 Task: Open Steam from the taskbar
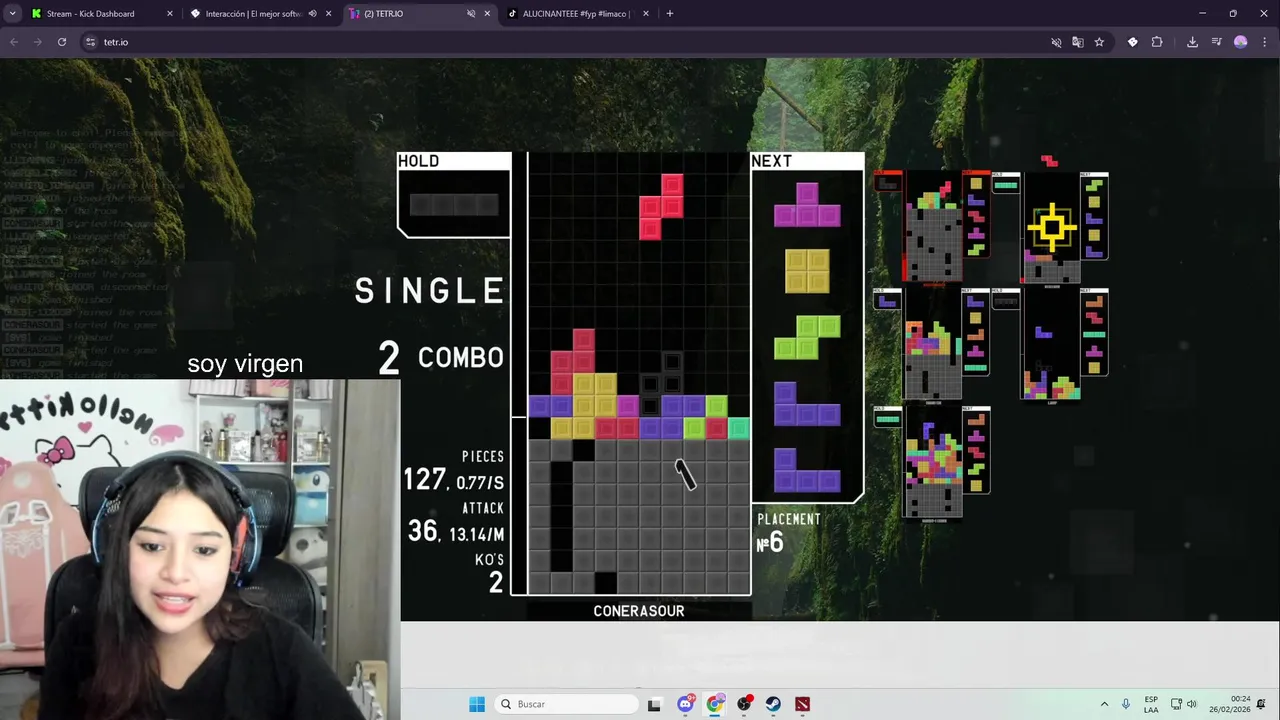(773, 704)
